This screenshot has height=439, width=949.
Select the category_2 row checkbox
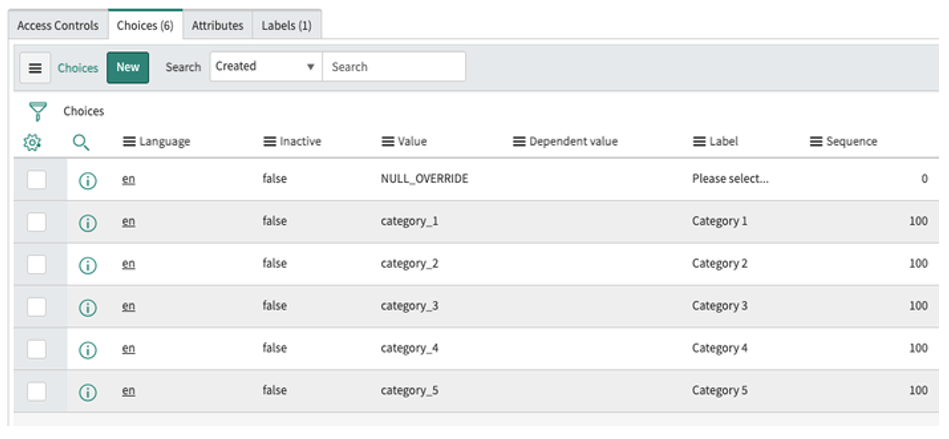[37, 264]
